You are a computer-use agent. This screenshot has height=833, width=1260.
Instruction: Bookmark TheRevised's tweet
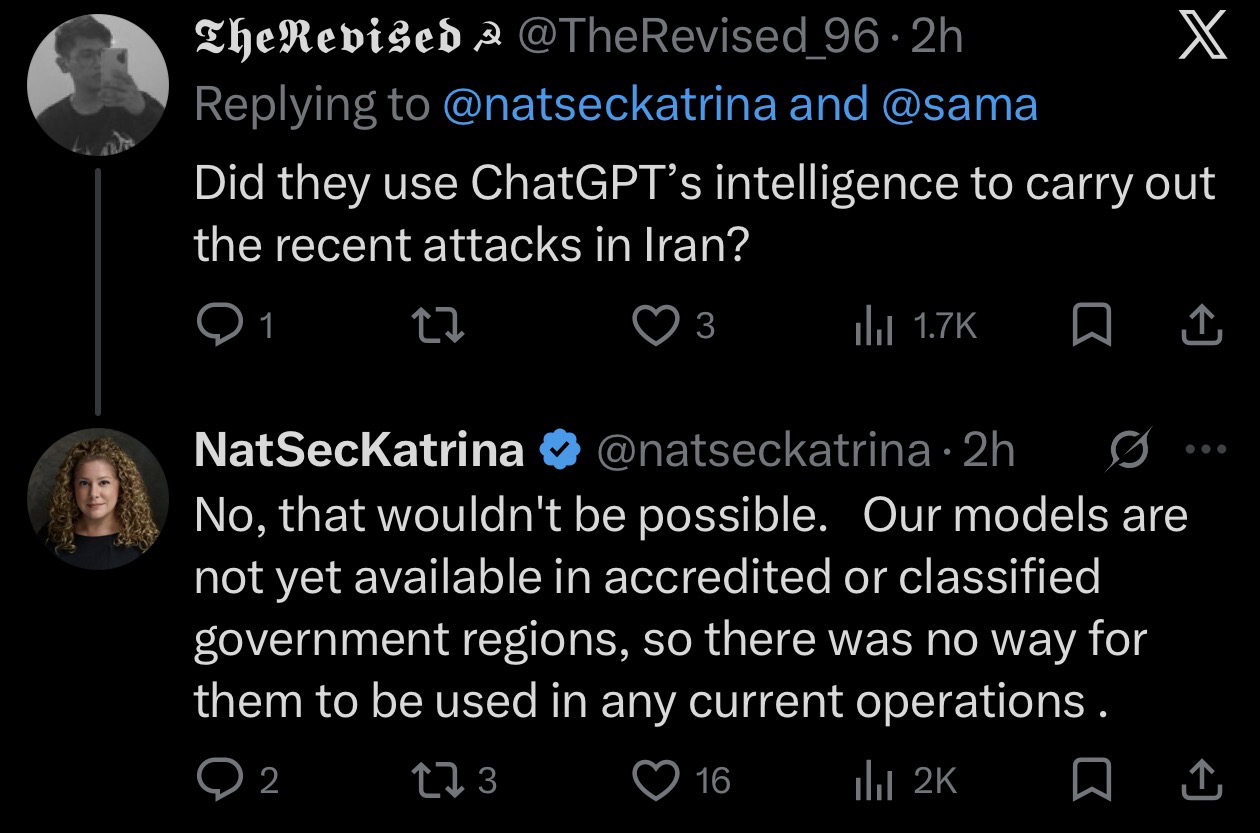tap(1089, 326)
